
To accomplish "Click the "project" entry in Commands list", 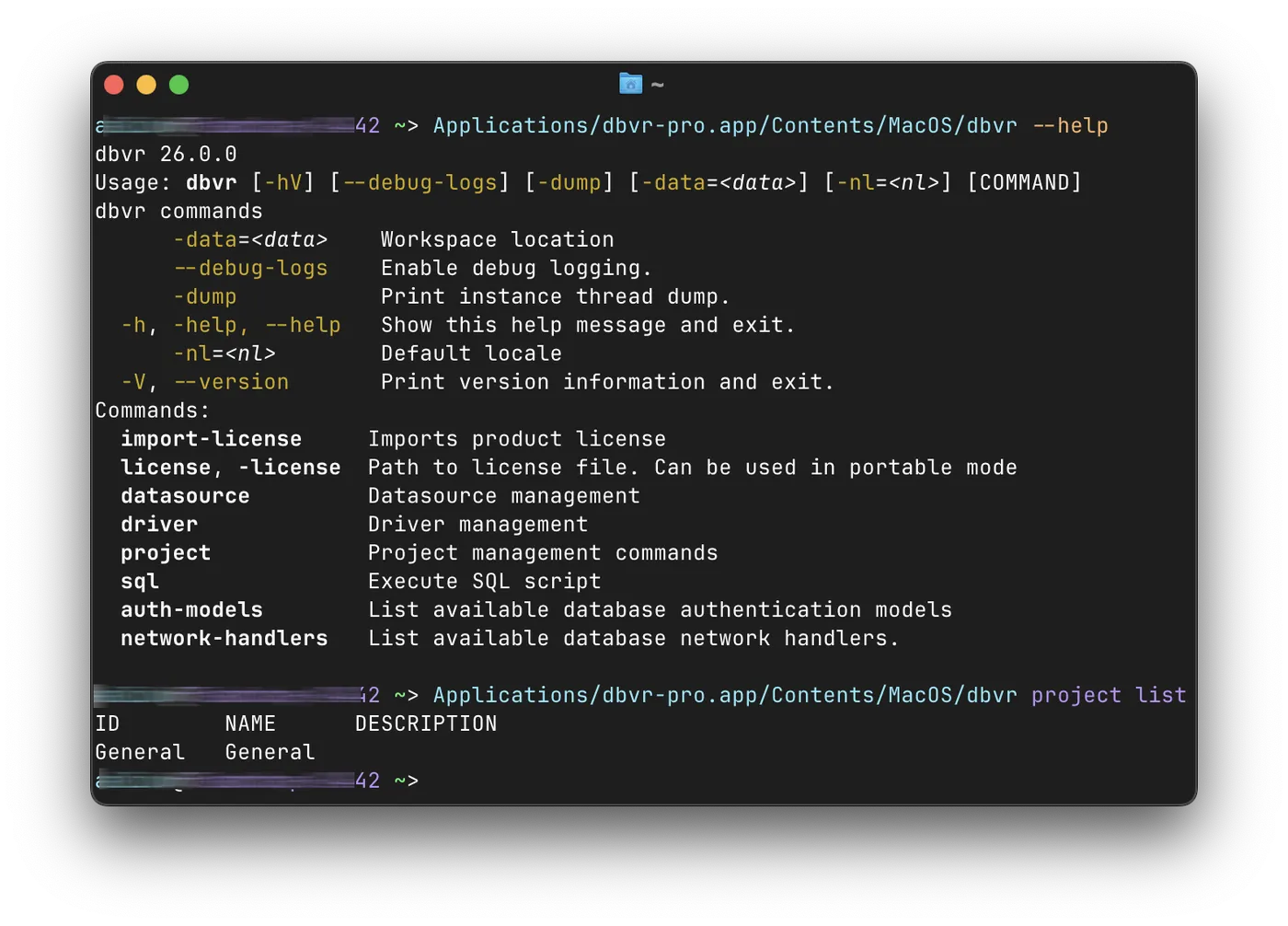I will pyautogui.click(x=166, y=554).
